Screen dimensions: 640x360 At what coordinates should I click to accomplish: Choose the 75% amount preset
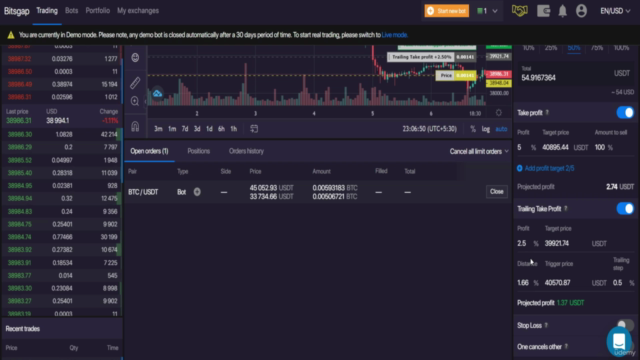(597, 48)
